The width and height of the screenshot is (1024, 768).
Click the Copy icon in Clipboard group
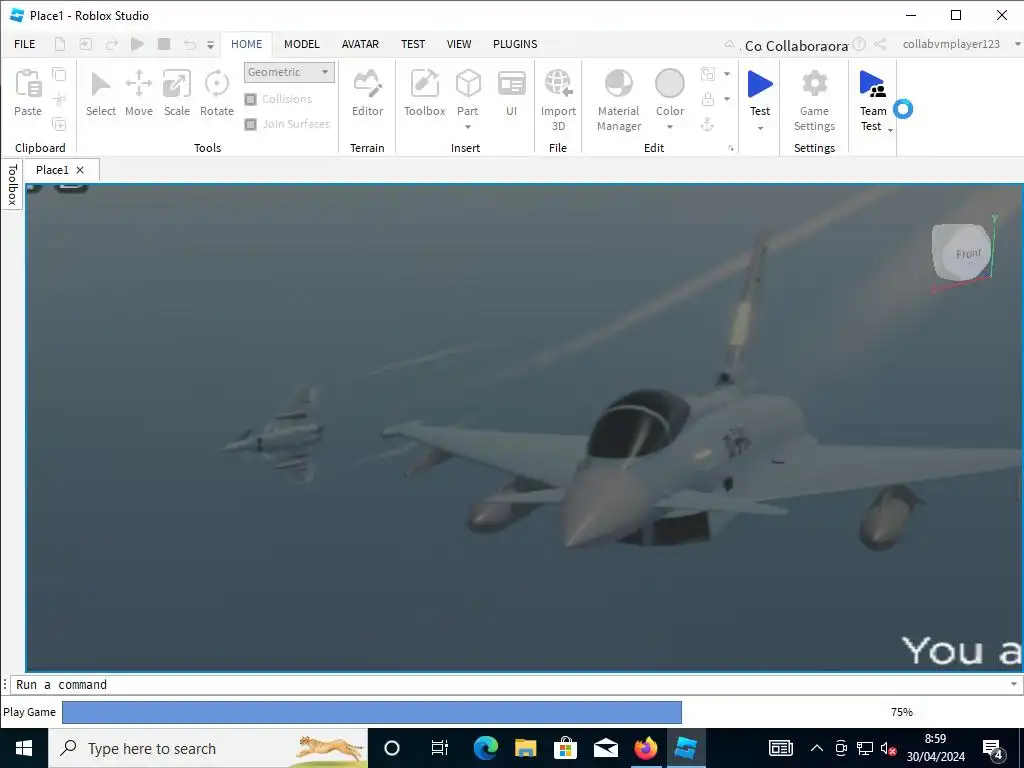point(59,74)
